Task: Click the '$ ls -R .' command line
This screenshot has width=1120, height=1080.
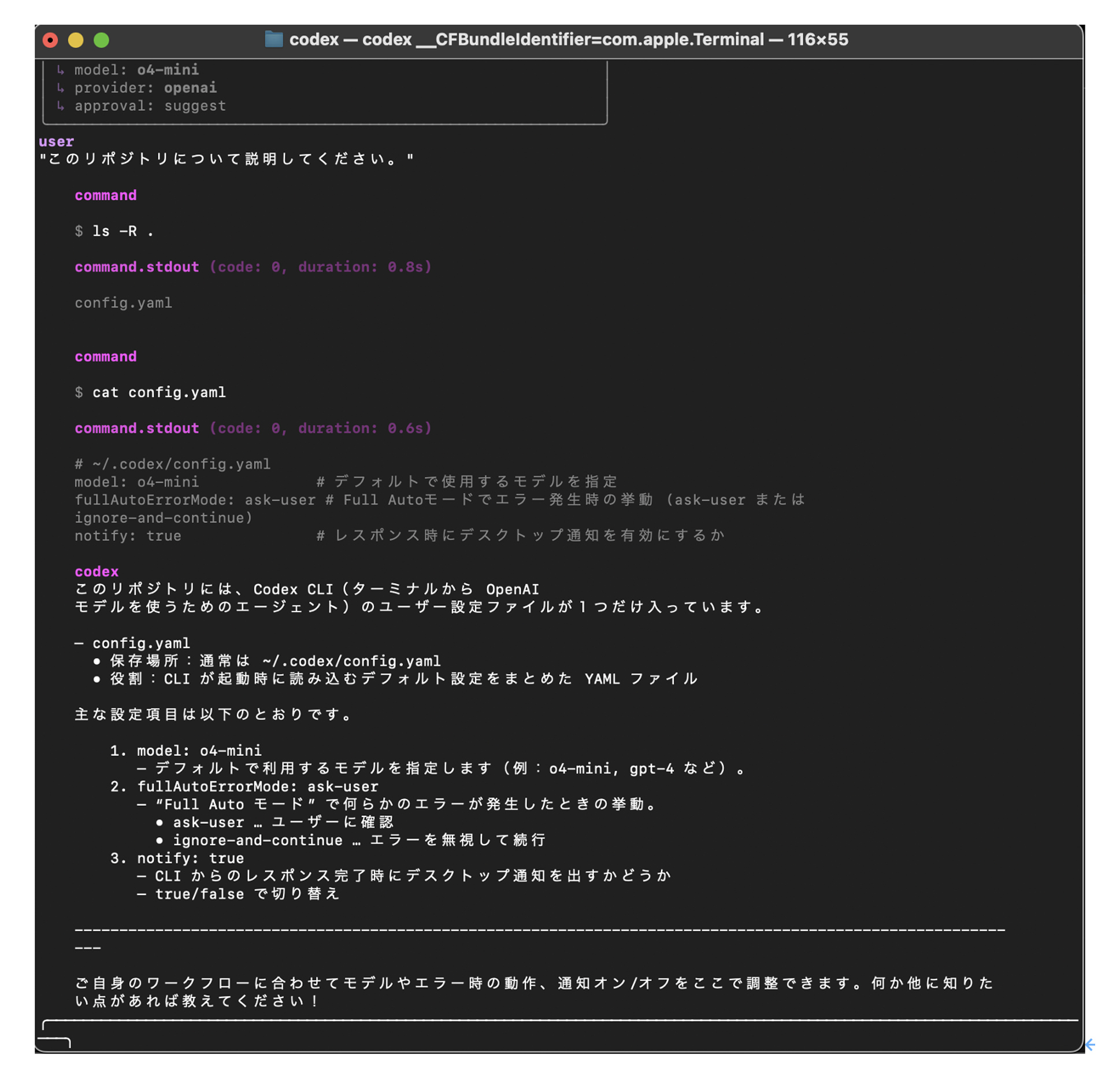Action: pos(114,231)
